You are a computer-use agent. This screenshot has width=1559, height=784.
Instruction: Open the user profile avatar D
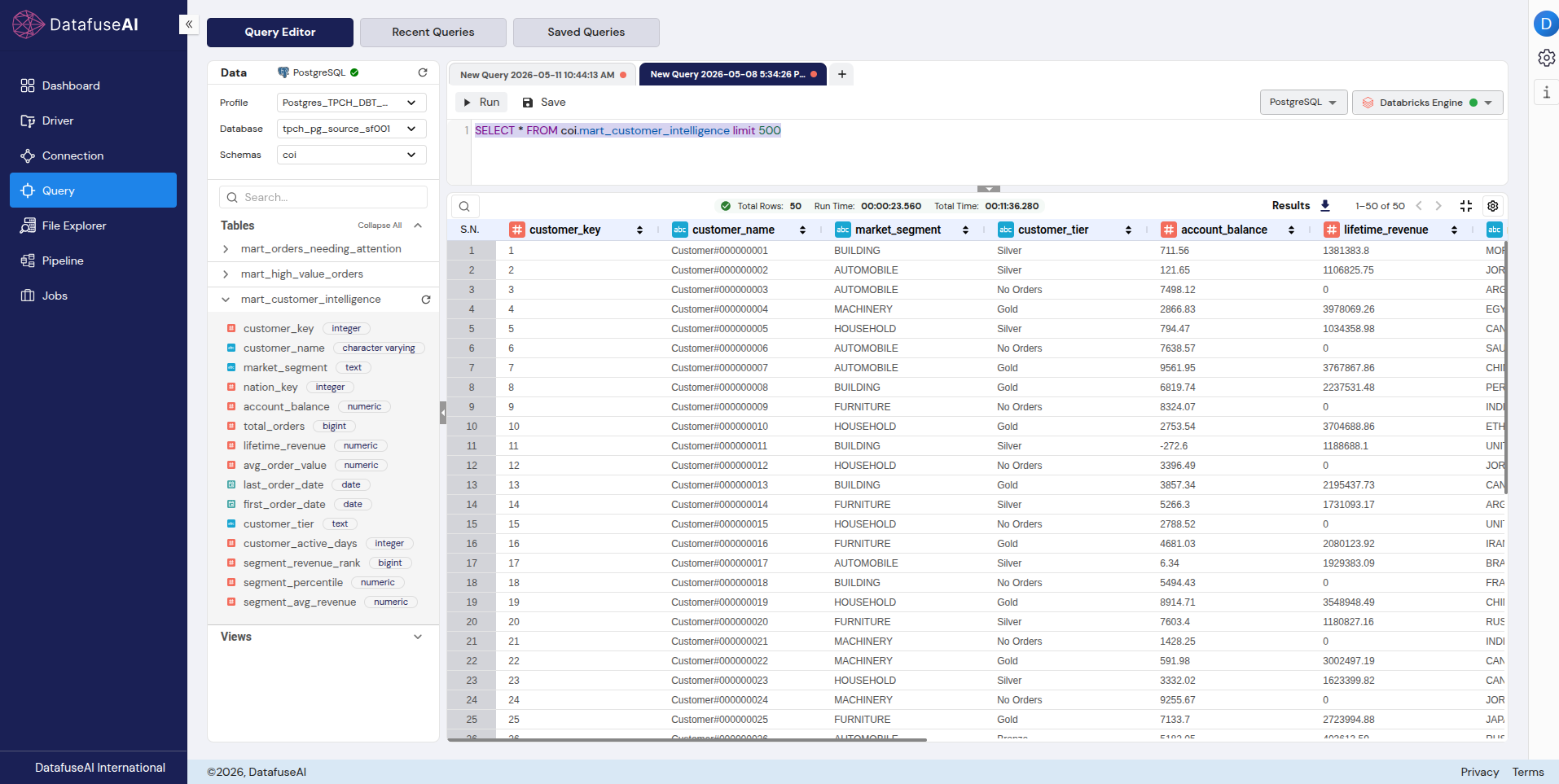click(x=1545, y=24)
